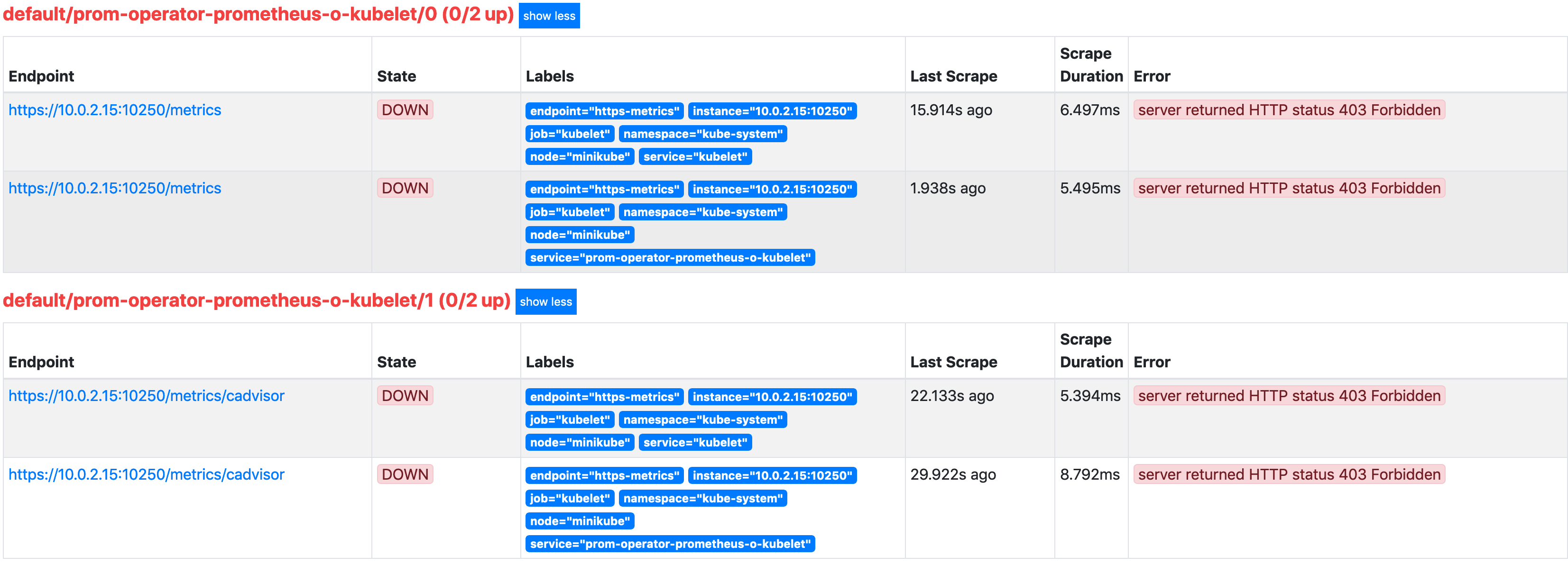1568x565 pixels.
Task: Click the DOWN badge in first cadvisor row
Action: pyautogui.click(x=405, y=395)
